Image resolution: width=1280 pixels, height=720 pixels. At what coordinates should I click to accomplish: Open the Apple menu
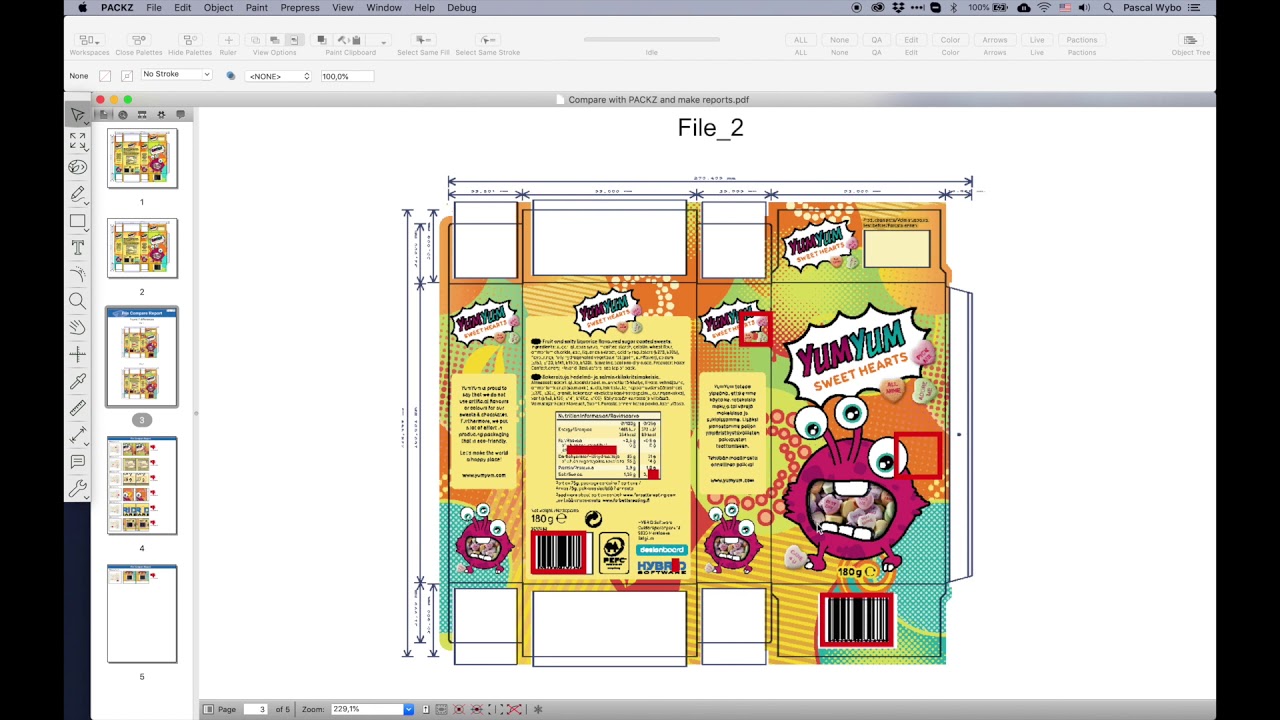point(82,8)
